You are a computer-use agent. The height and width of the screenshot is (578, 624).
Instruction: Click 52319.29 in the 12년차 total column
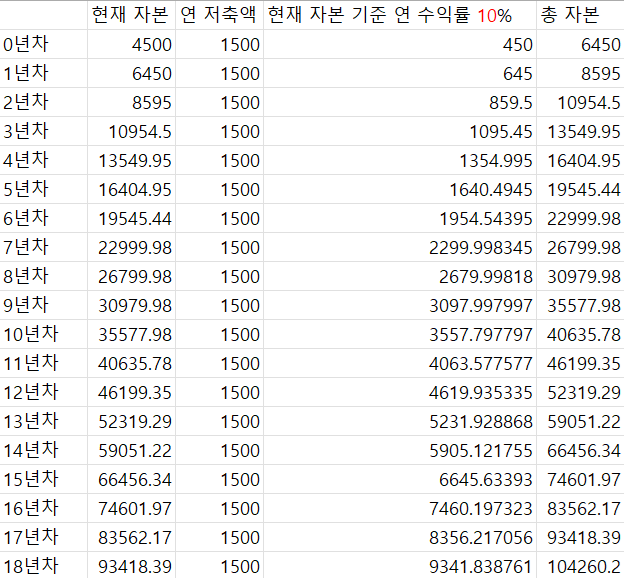click(580, 393)
